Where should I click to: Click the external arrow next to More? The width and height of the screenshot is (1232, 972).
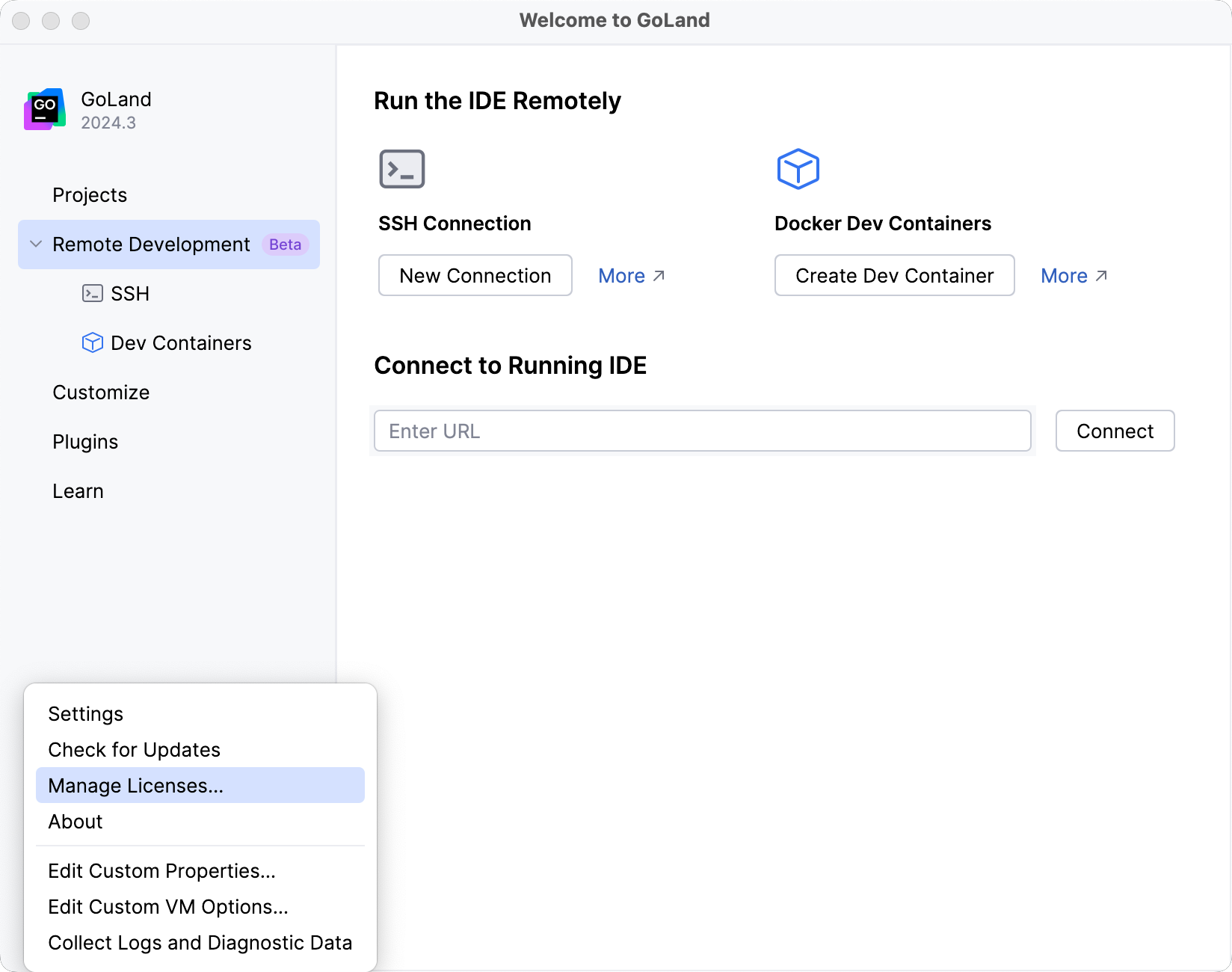click(659, 274)
